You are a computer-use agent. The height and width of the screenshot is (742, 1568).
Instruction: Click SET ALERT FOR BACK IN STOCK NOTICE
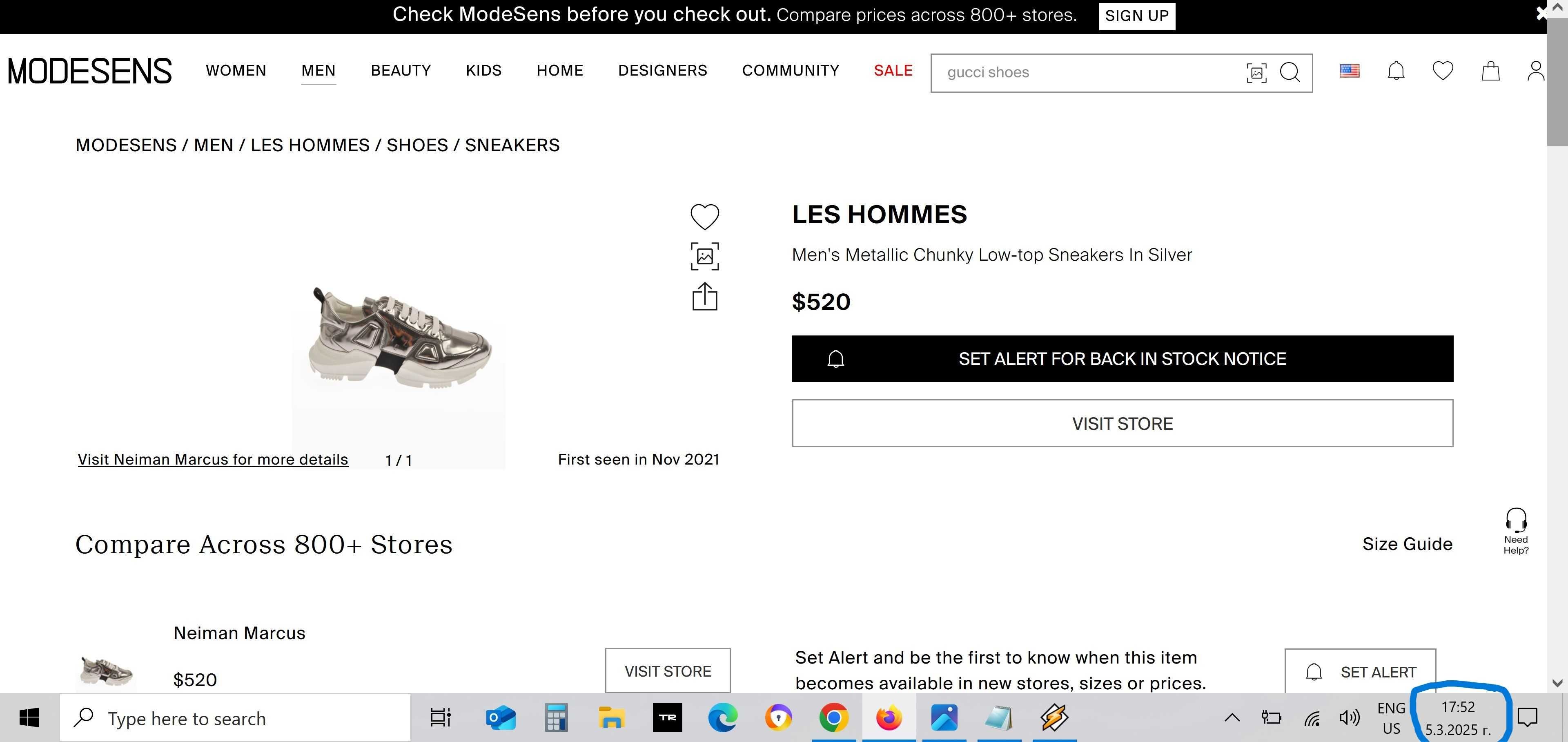(x=1123, y=359)
